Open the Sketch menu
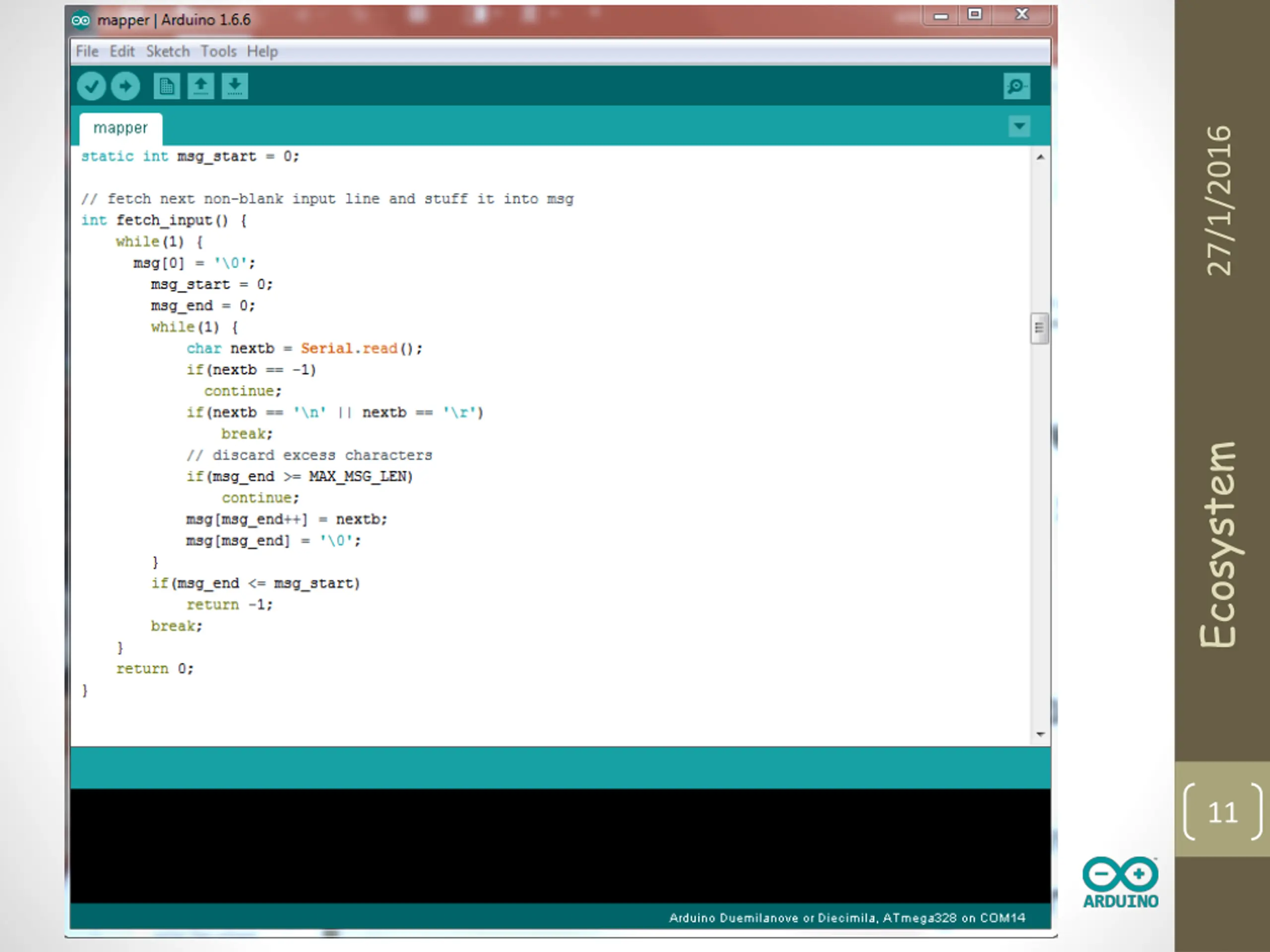 pos(168,52)
